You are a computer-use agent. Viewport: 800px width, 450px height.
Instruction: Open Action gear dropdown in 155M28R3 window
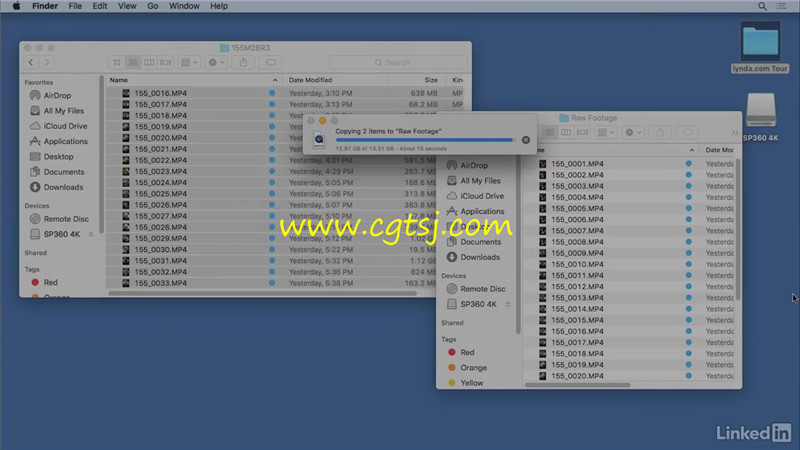216,62
